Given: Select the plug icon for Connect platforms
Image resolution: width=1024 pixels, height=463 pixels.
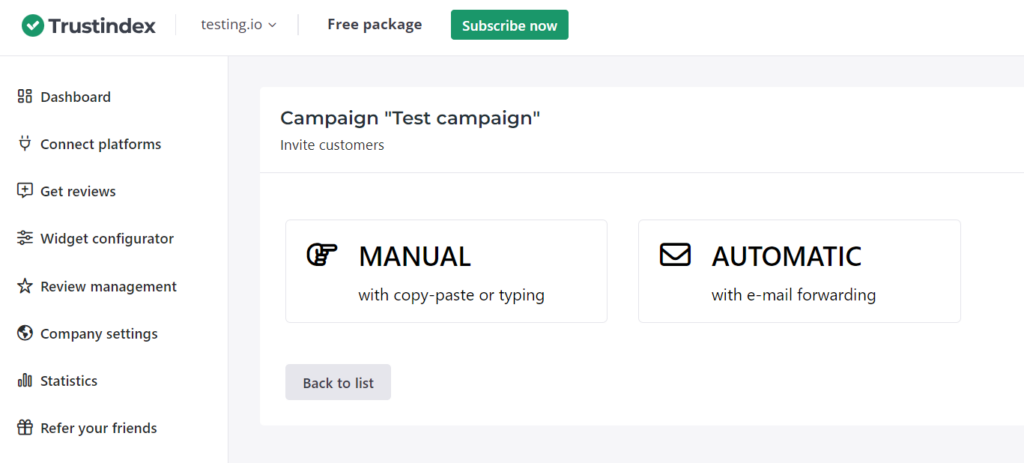Looking at the screenshot, I should 25,144.
